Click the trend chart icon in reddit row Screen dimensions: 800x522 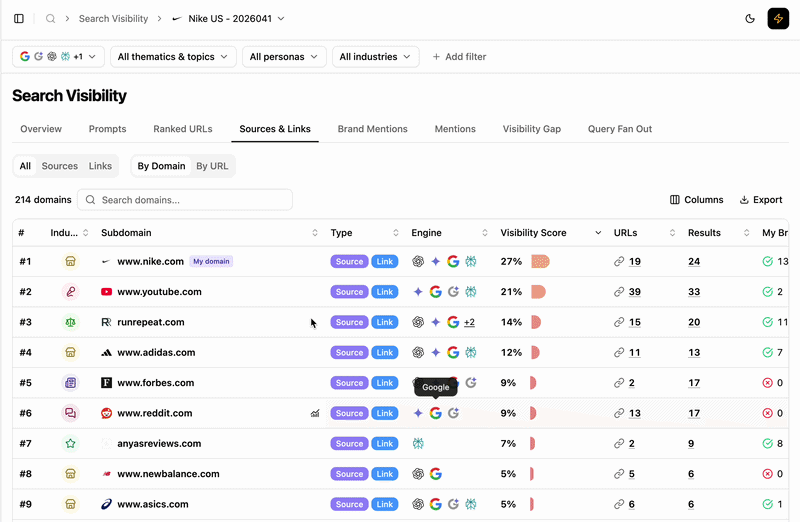pos(315,413)
